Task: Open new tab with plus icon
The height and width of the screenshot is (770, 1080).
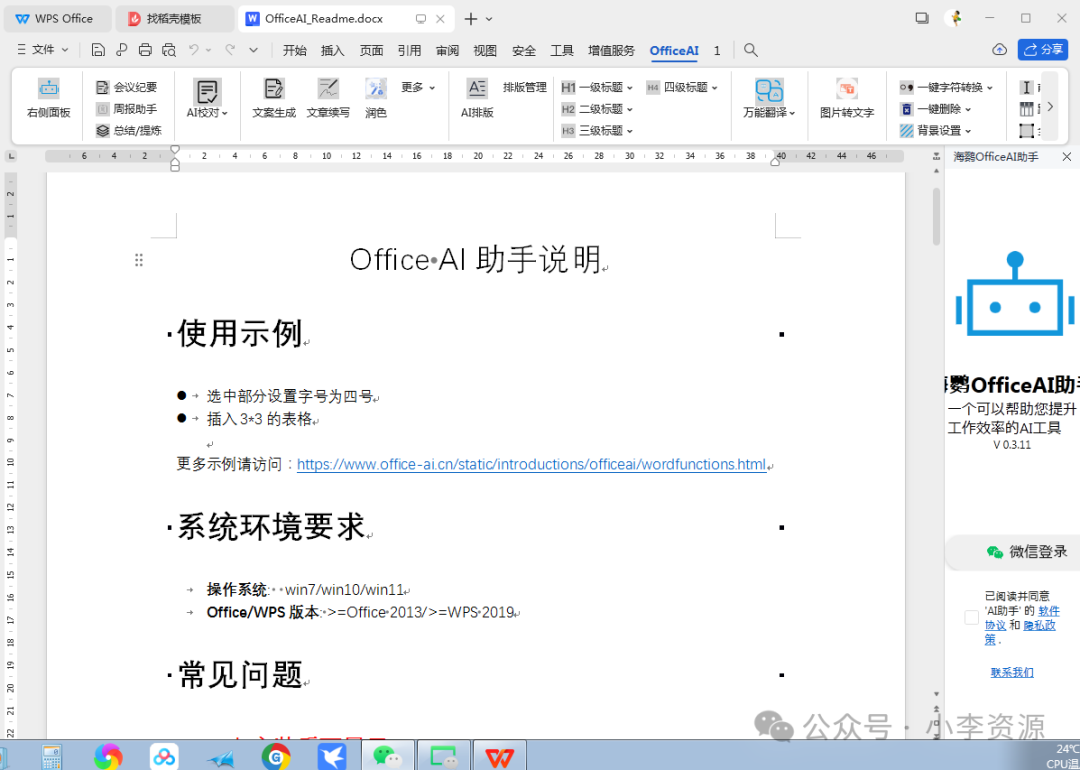Action: click(x=470, y=19)
